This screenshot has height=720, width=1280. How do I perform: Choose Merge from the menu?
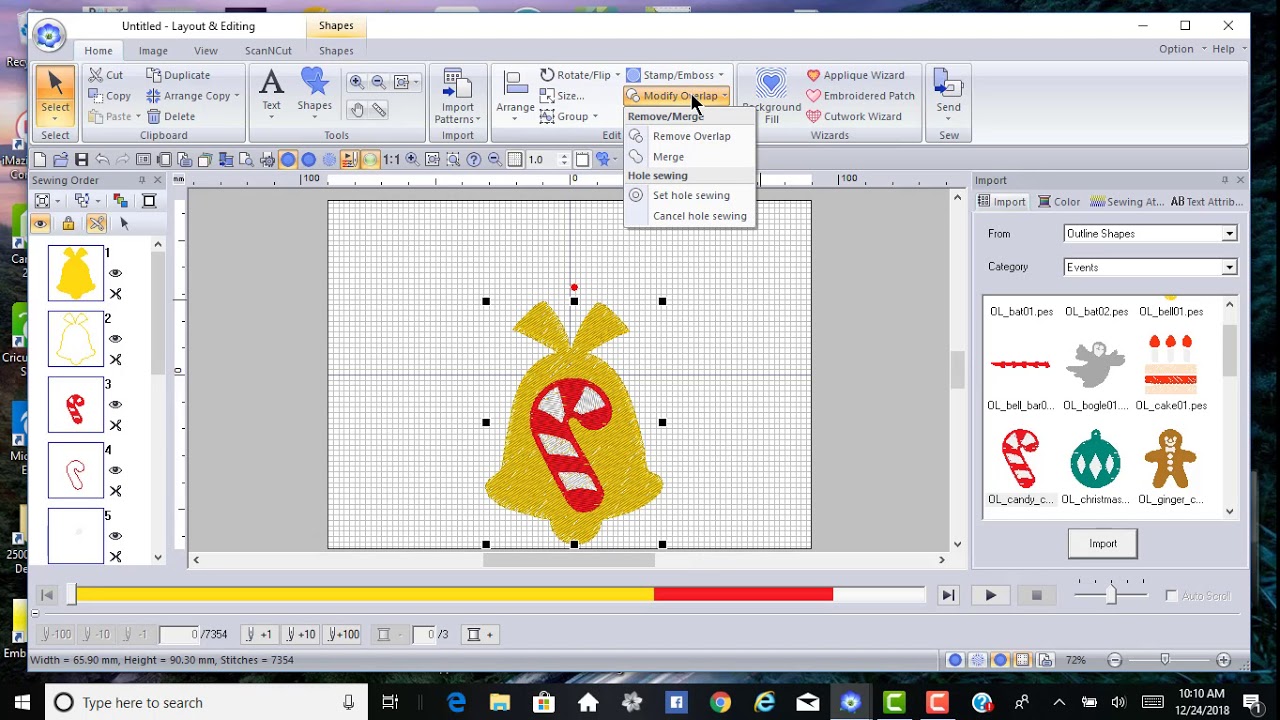pos(690,157)
